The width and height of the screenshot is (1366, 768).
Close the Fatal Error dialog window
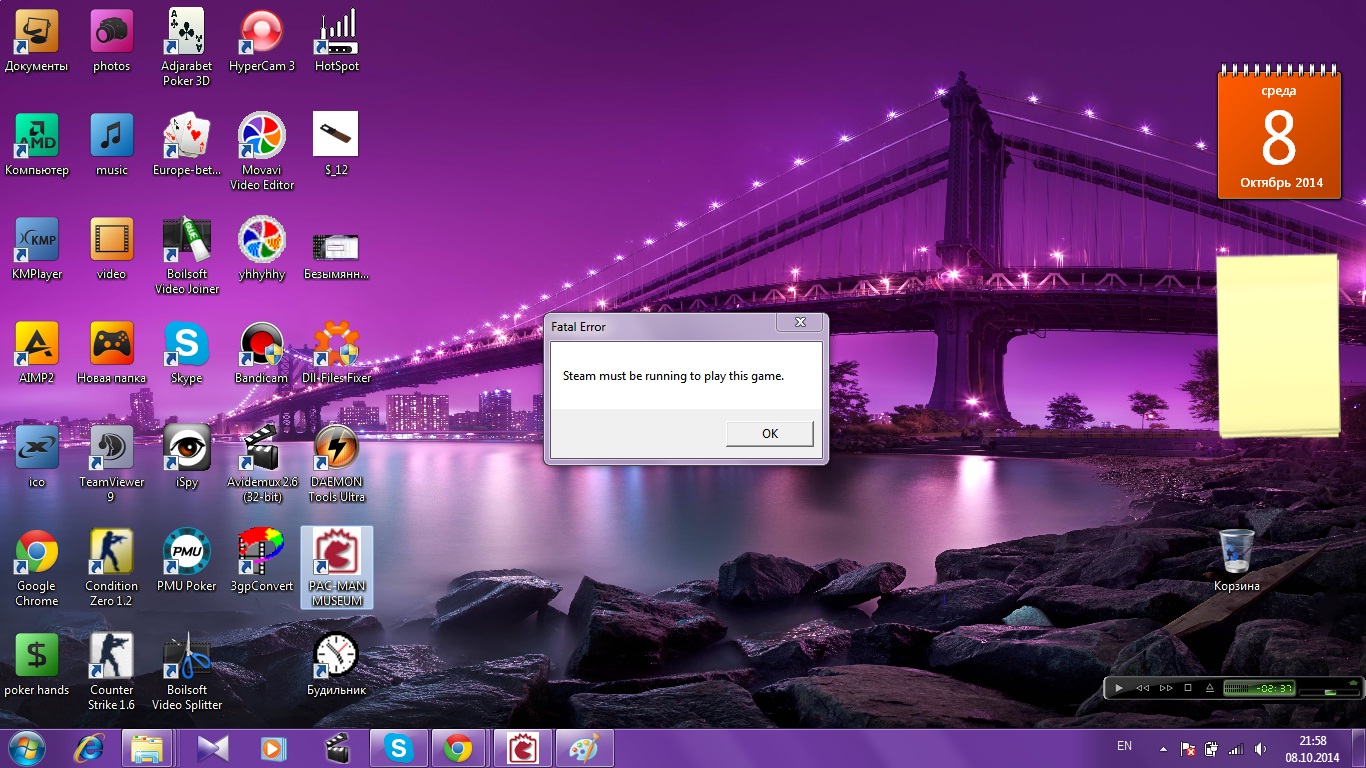pyautogui.click(x=800, y=323)
